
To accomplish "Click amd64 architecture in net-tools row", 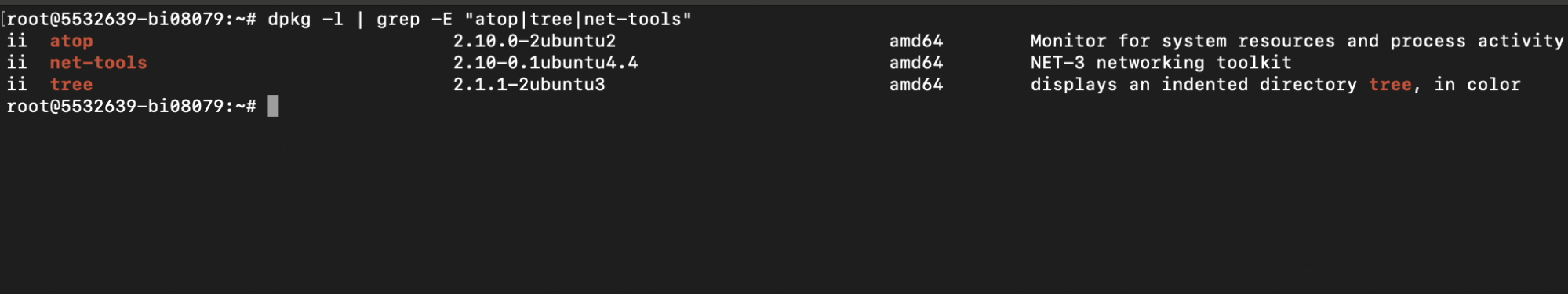I will (x=916, y=63).
